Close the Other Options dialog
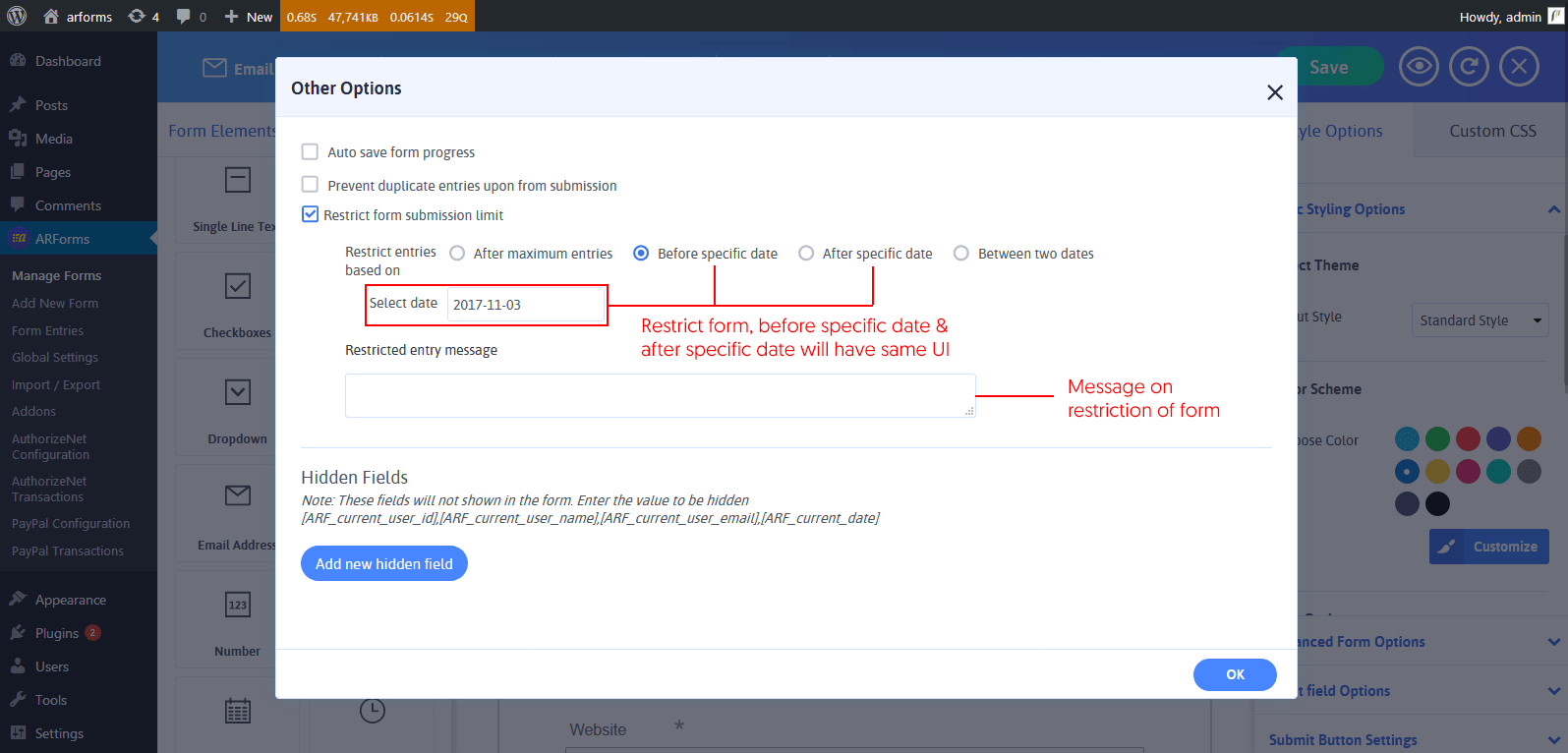1568x753 pixels. (1275, 92)
